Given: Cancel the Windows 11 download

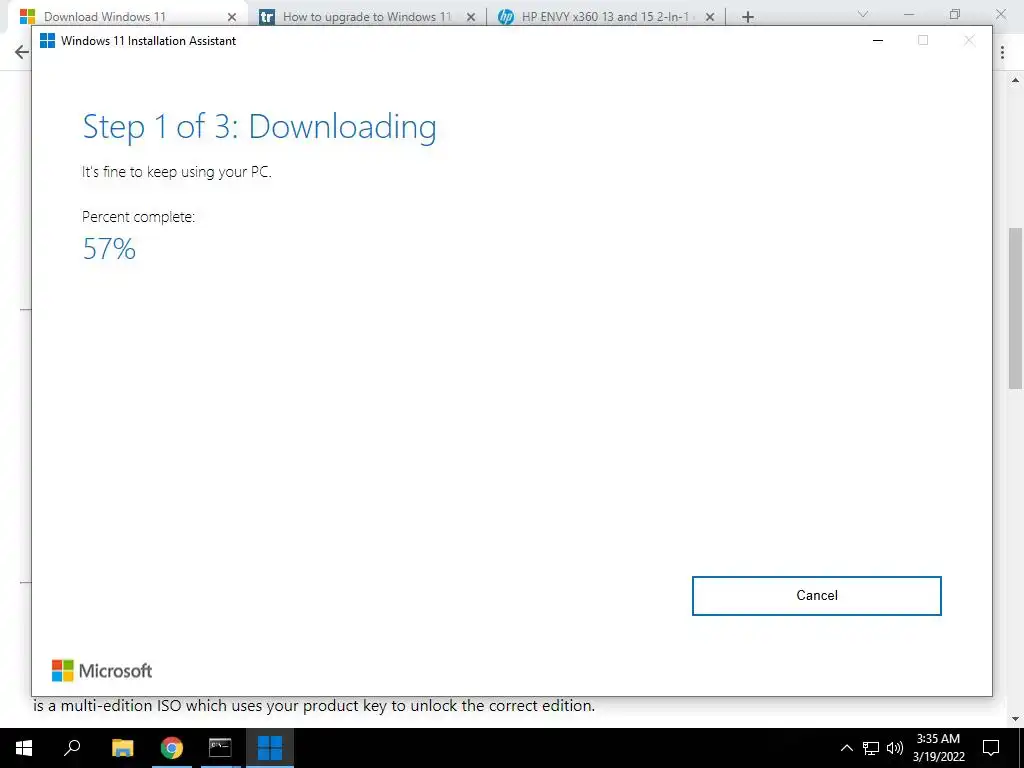Looking at the screenshot, I should [816, 596].
